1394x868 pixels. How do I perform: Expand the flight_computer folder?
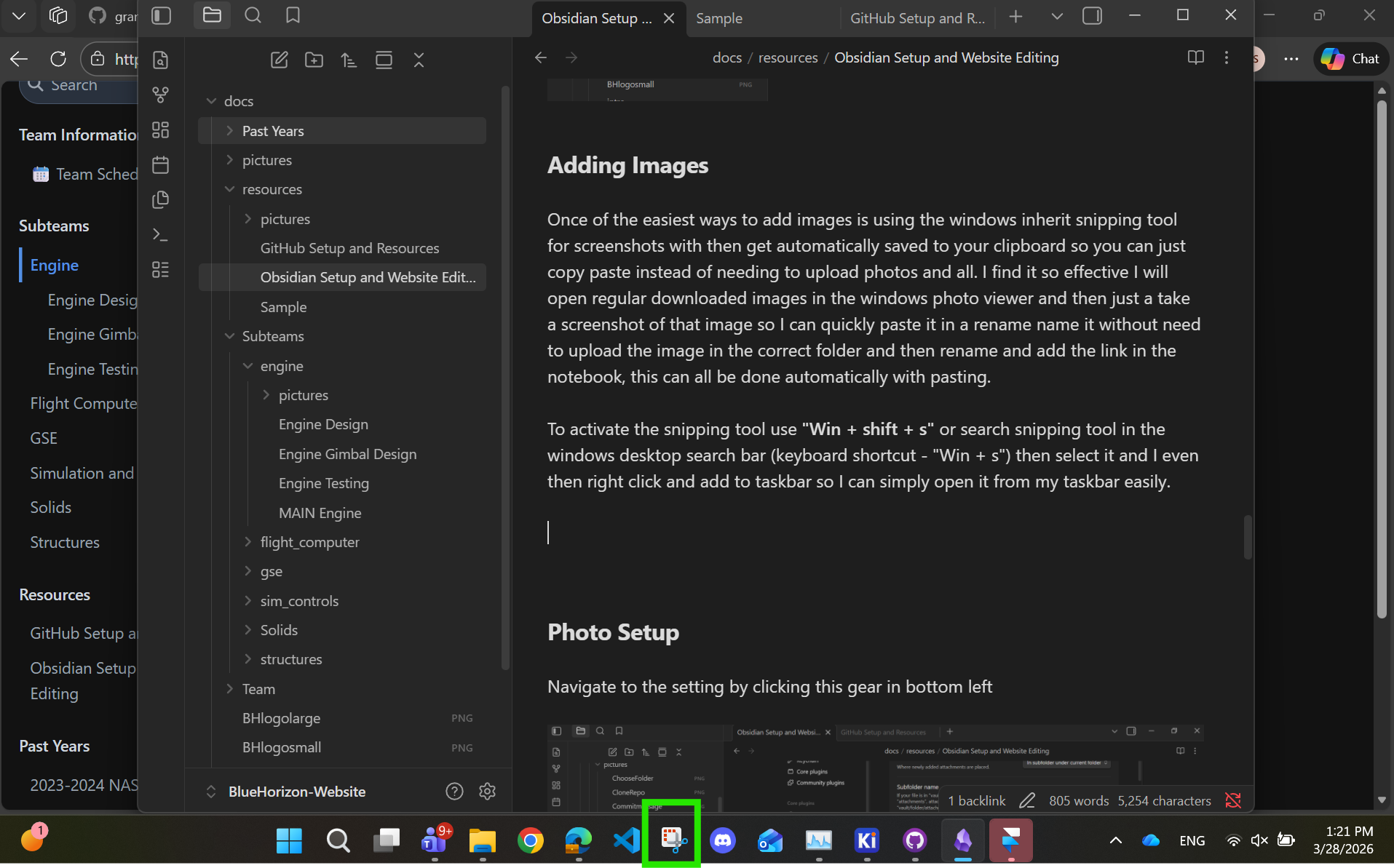pos(247,541)
